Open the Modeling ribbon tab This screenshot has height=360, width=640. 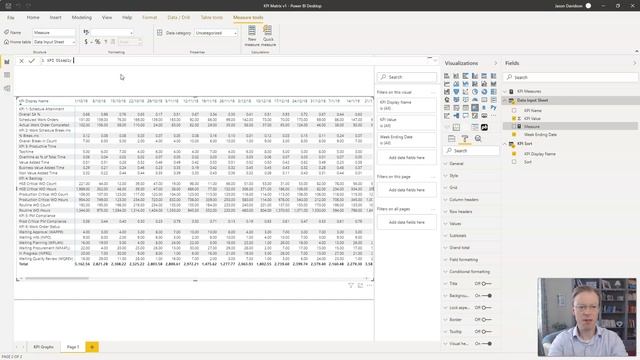coord(82,18)
